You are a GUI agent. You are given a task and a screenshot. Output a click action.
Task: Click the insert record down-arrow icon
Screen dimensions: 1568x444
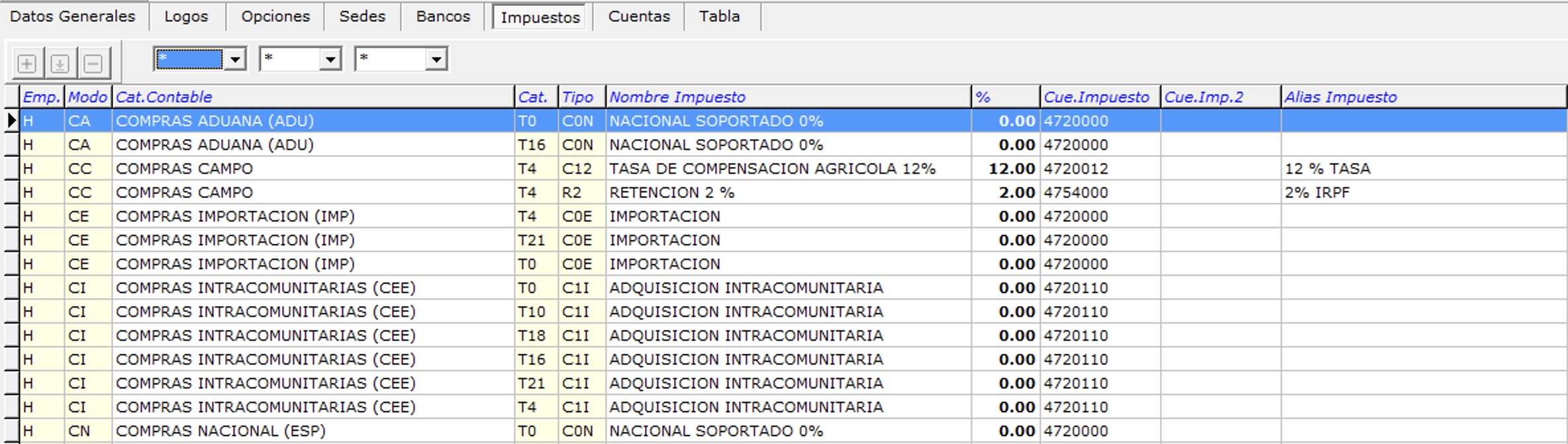point(60,64)
